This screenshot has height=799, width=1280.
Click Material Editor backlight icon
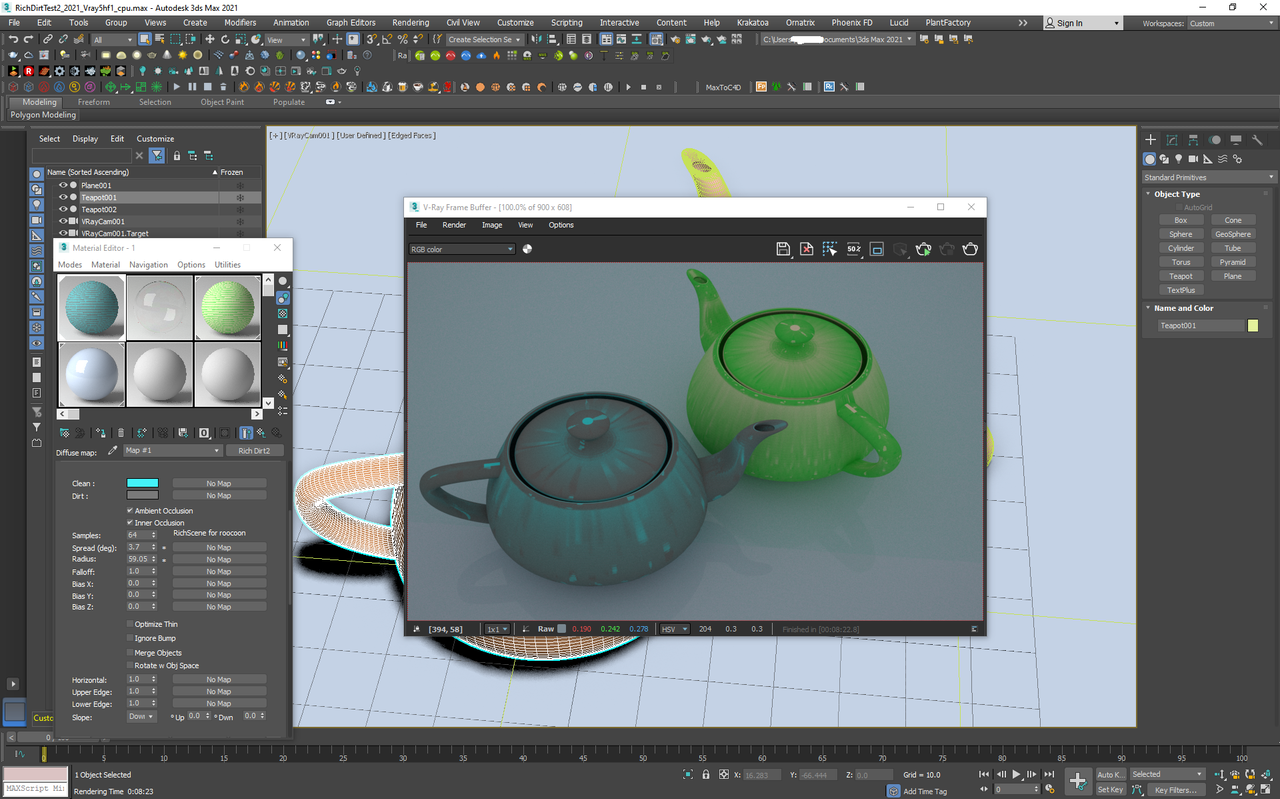tap(283, 298)
